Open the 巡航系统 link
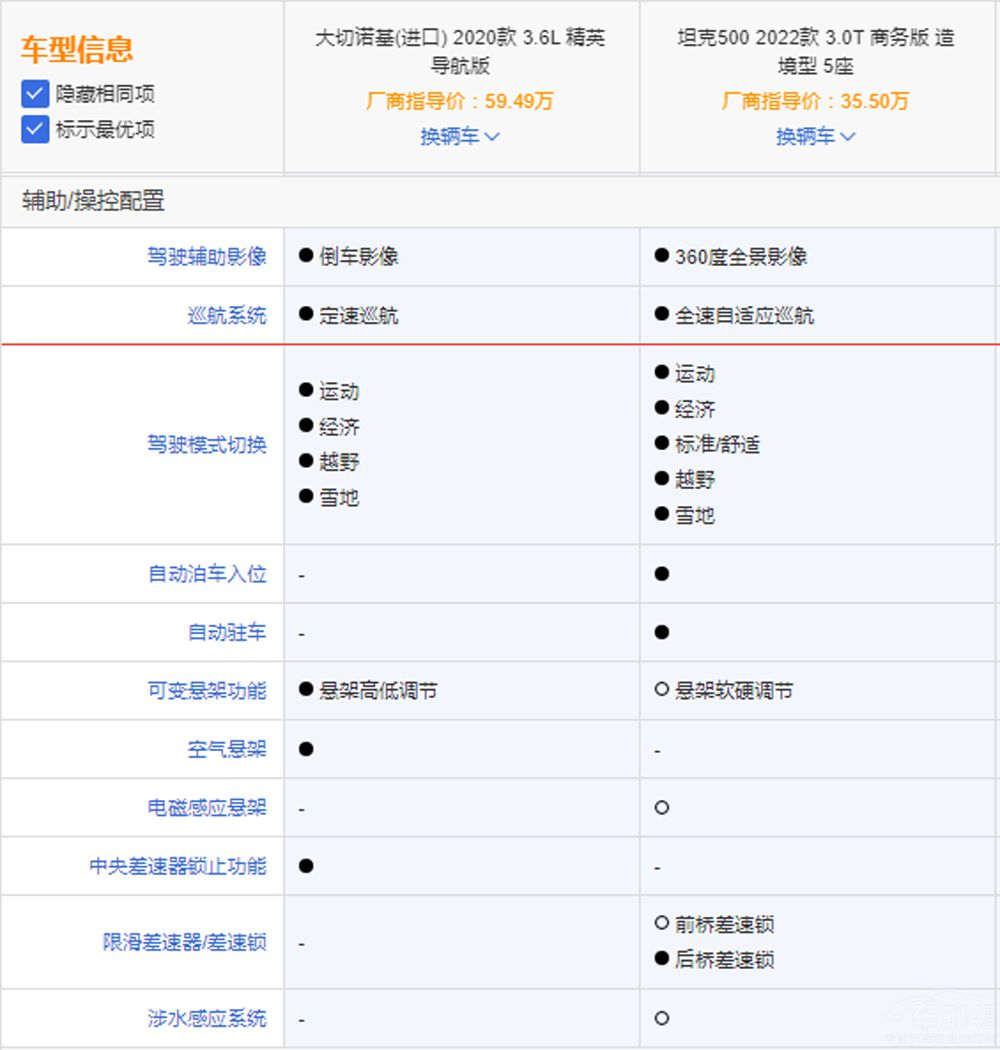This screenshot has width=1000, height=1050. tap(232, 315)
